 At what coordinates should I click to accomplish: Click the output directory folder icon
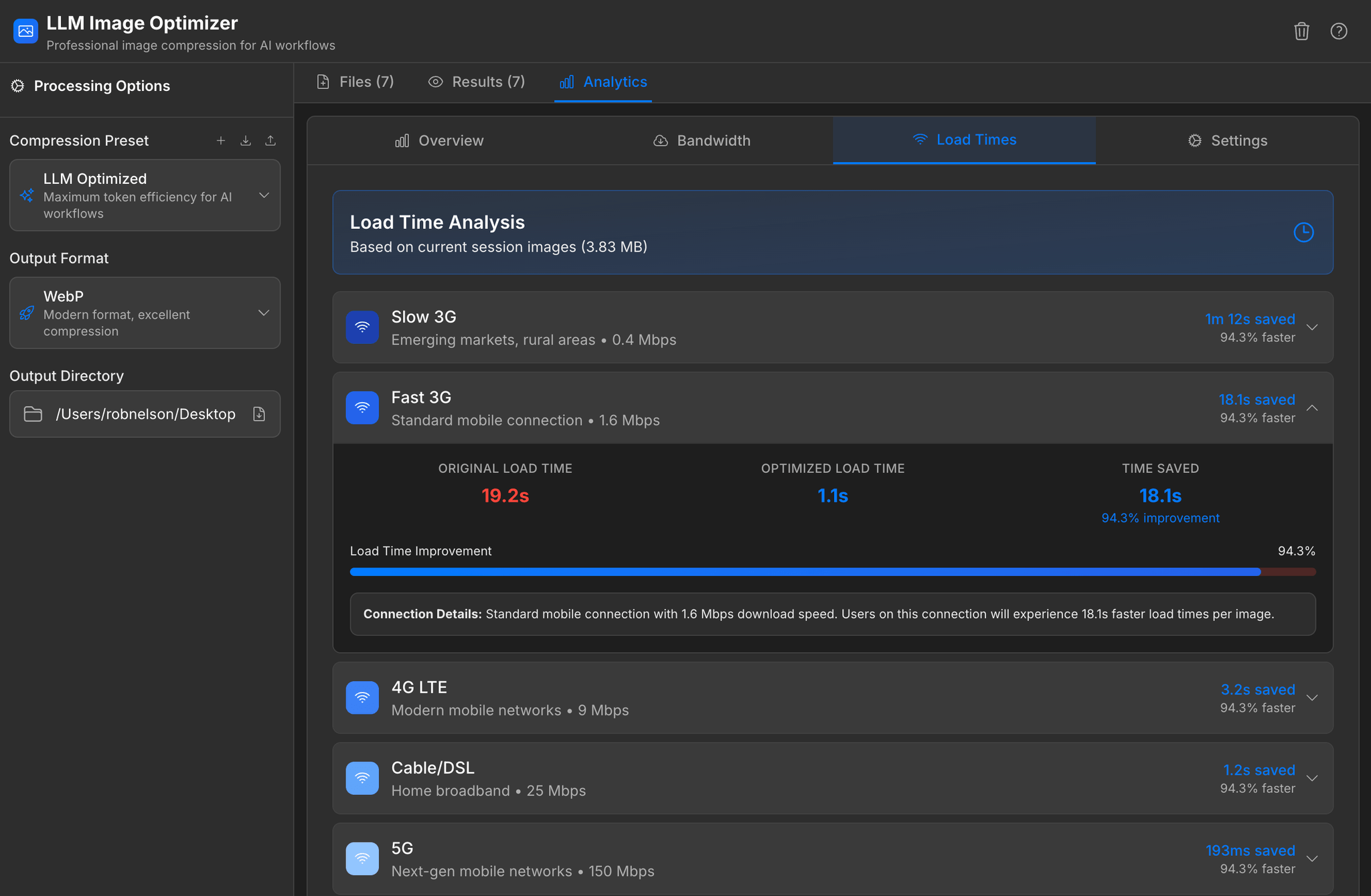[x=33, y=414]
